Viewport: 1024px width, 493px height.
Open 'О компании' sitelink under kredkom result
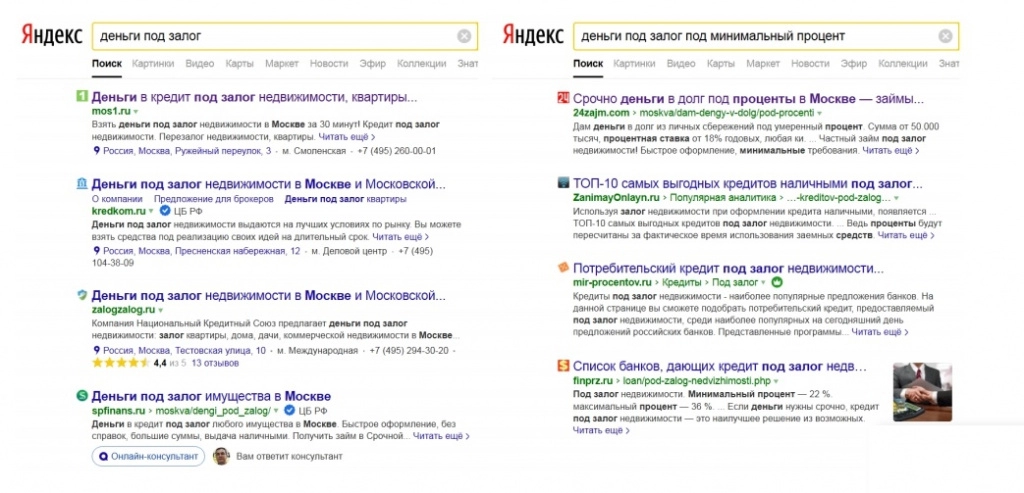[117, 199]
